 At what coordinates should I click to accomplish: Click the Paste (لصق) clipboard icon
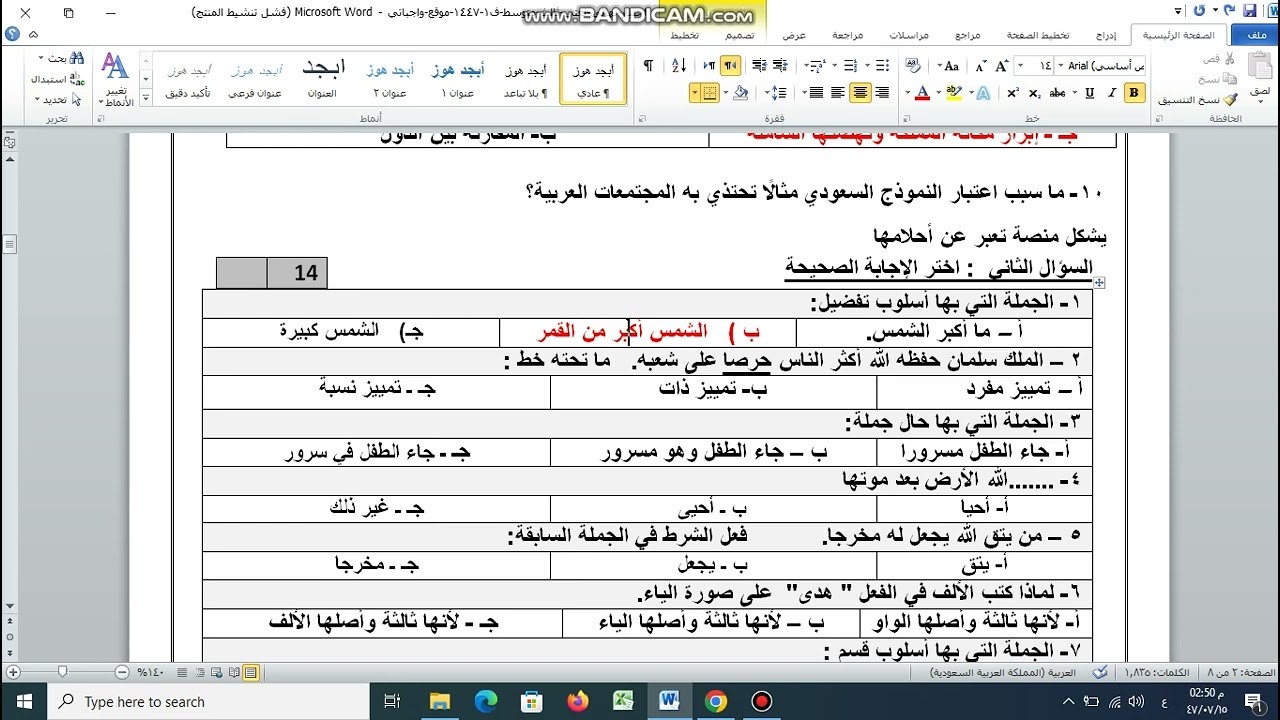pyautogui.click(x=1260, y=68)
